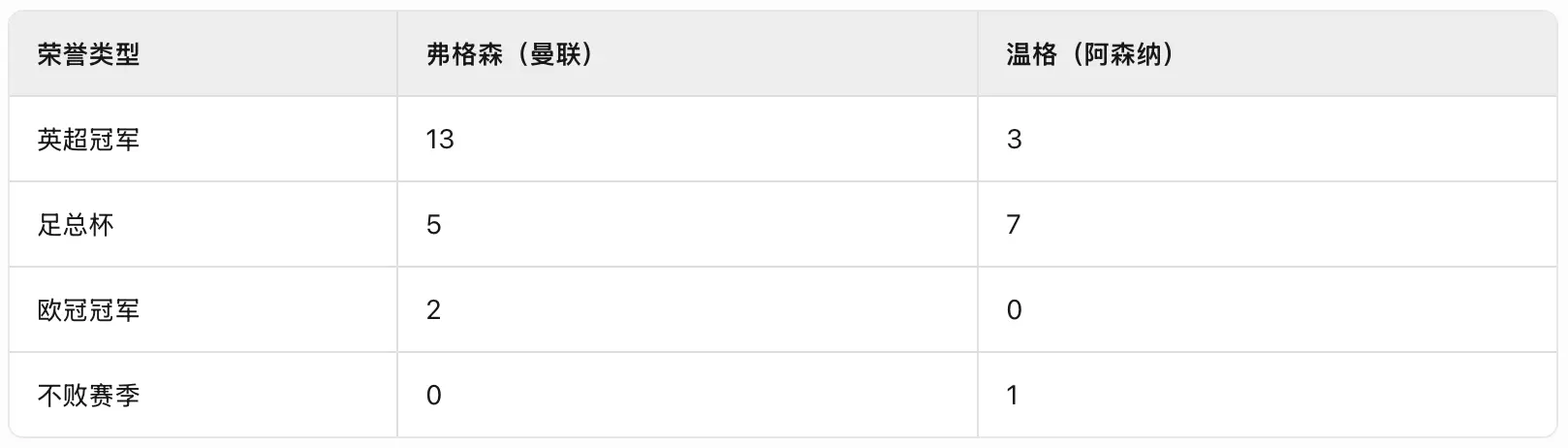Select Wenger's 7 足总杯 value
Screen dimensions: 1568x448
pyautogui.click(x=1014, y=225)
